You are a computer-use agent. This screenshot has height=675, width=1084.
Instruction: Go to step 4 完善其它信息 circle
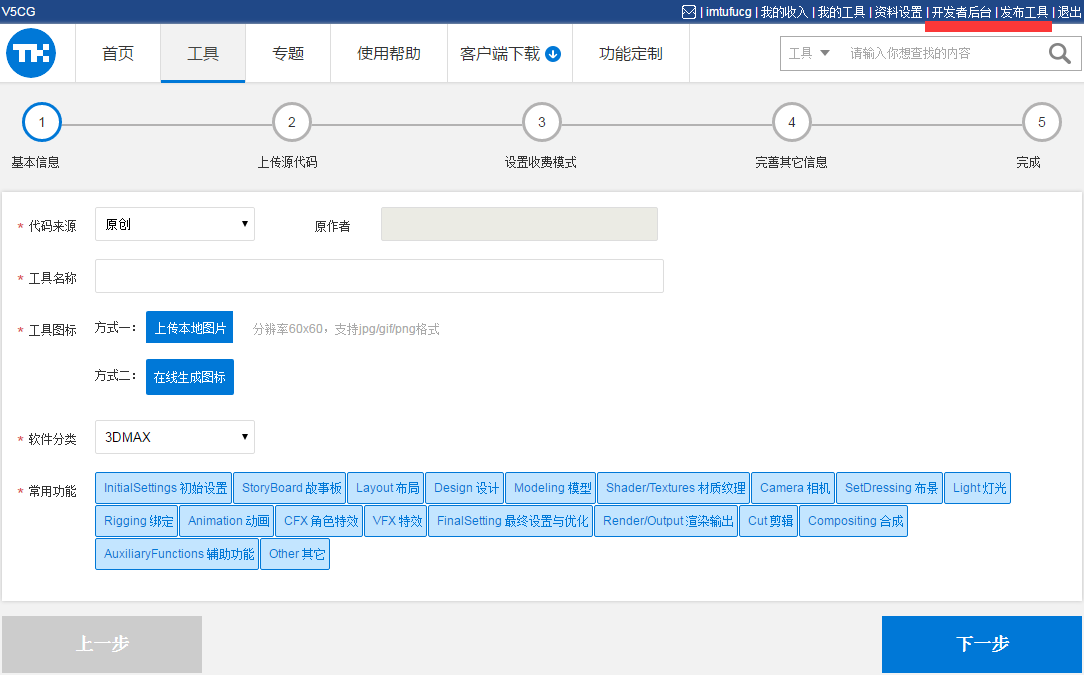click(x=792, y=122)
